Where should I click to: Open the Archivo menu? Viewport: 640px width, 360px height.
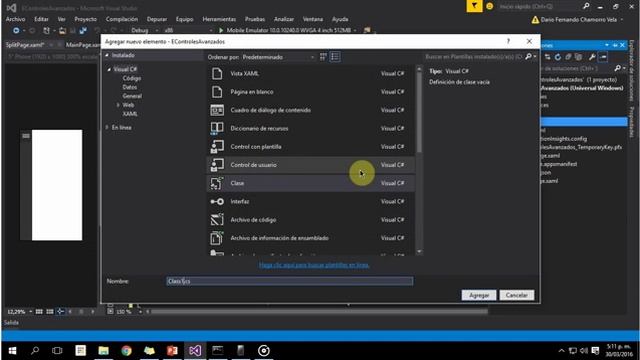pos(16,19)
